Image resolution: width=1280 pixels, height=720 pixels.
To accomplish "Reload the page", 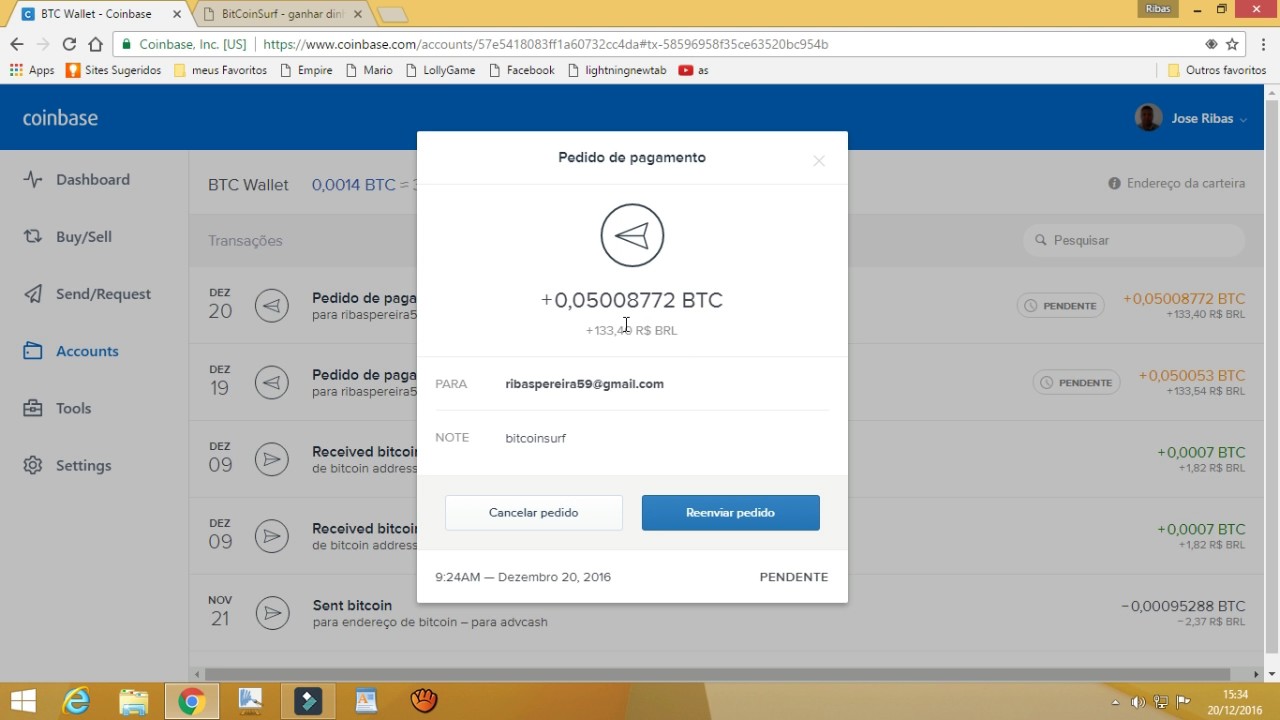I will point(69,44).
